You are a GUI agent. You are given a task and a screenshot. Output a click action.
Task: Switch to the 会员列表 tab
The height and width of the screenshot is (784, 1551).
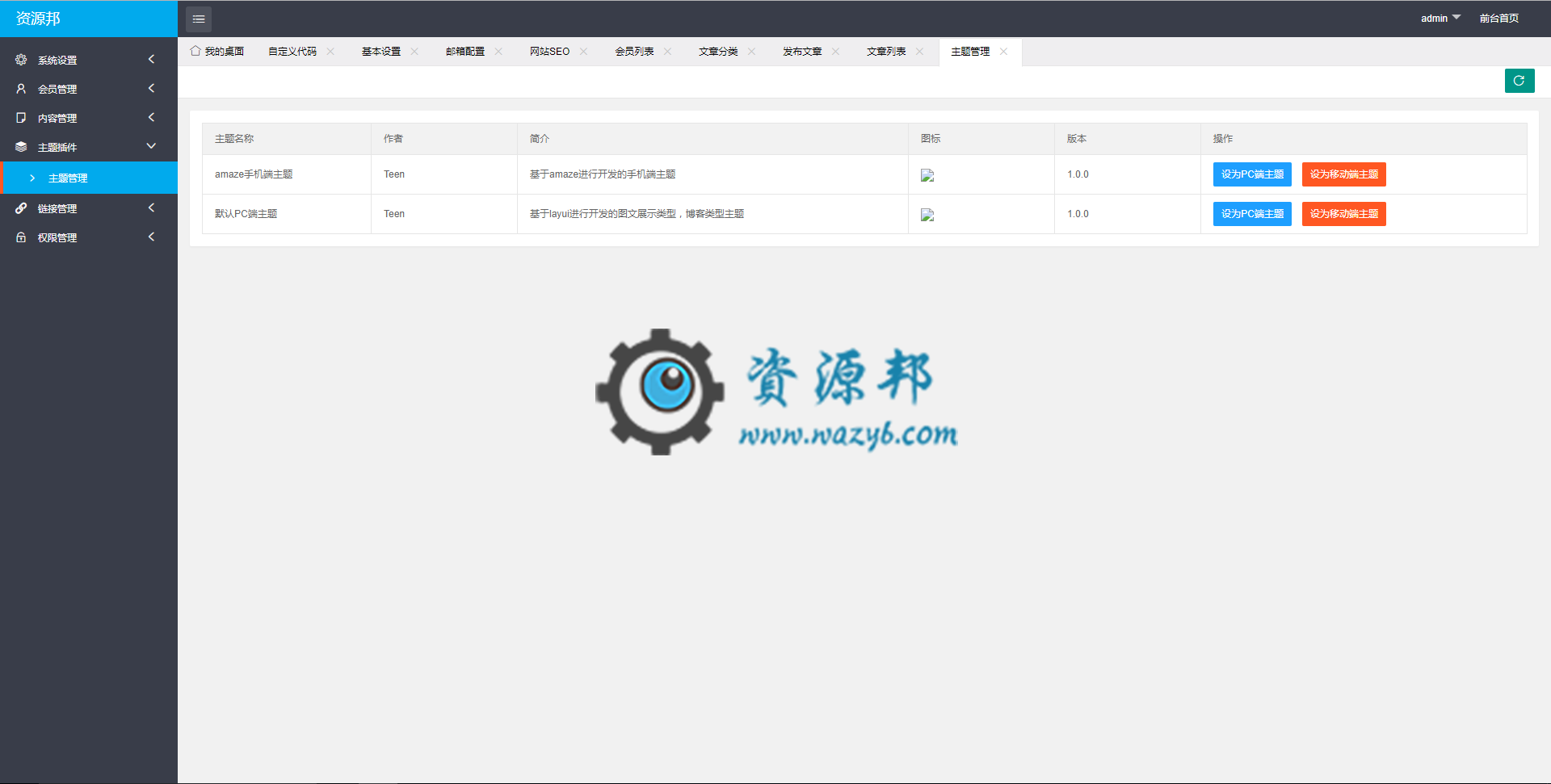tap(634, 52)
